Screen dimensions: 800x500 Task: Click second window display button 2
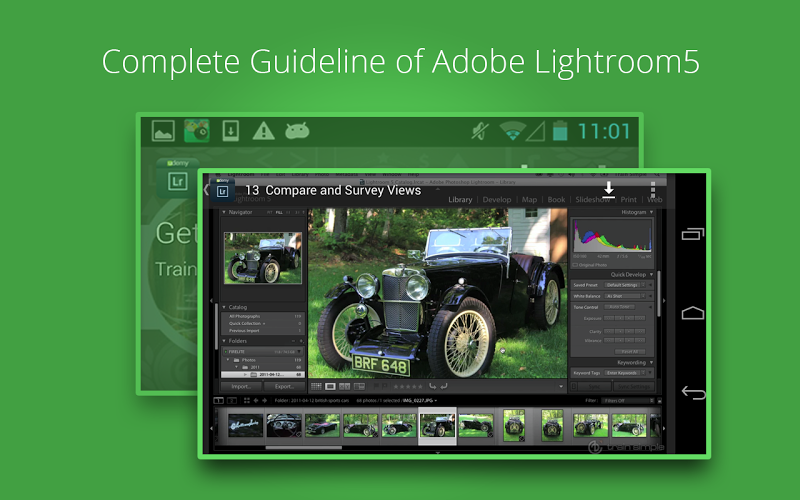pyautogui.click(x=231, y=401)
